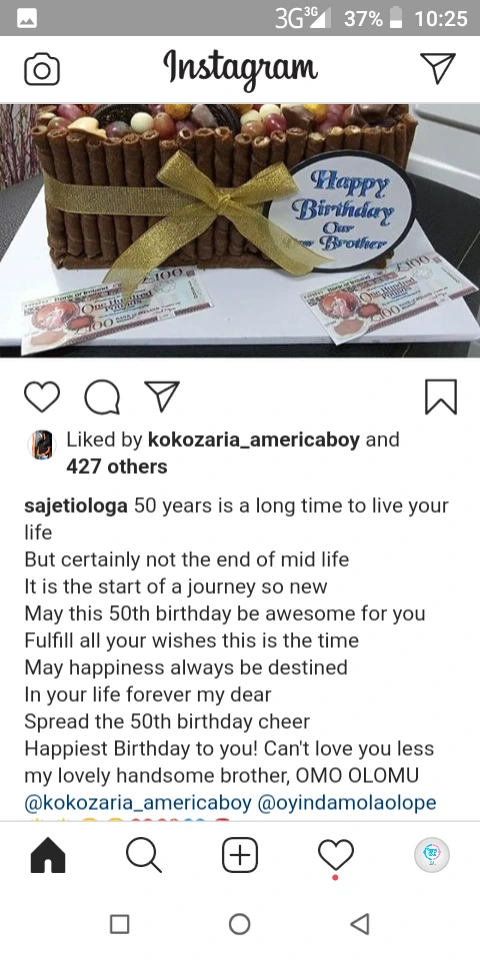This screenshot has height=960, width=480.
Task: Open Search and explore tab
Action: point(144,855)
